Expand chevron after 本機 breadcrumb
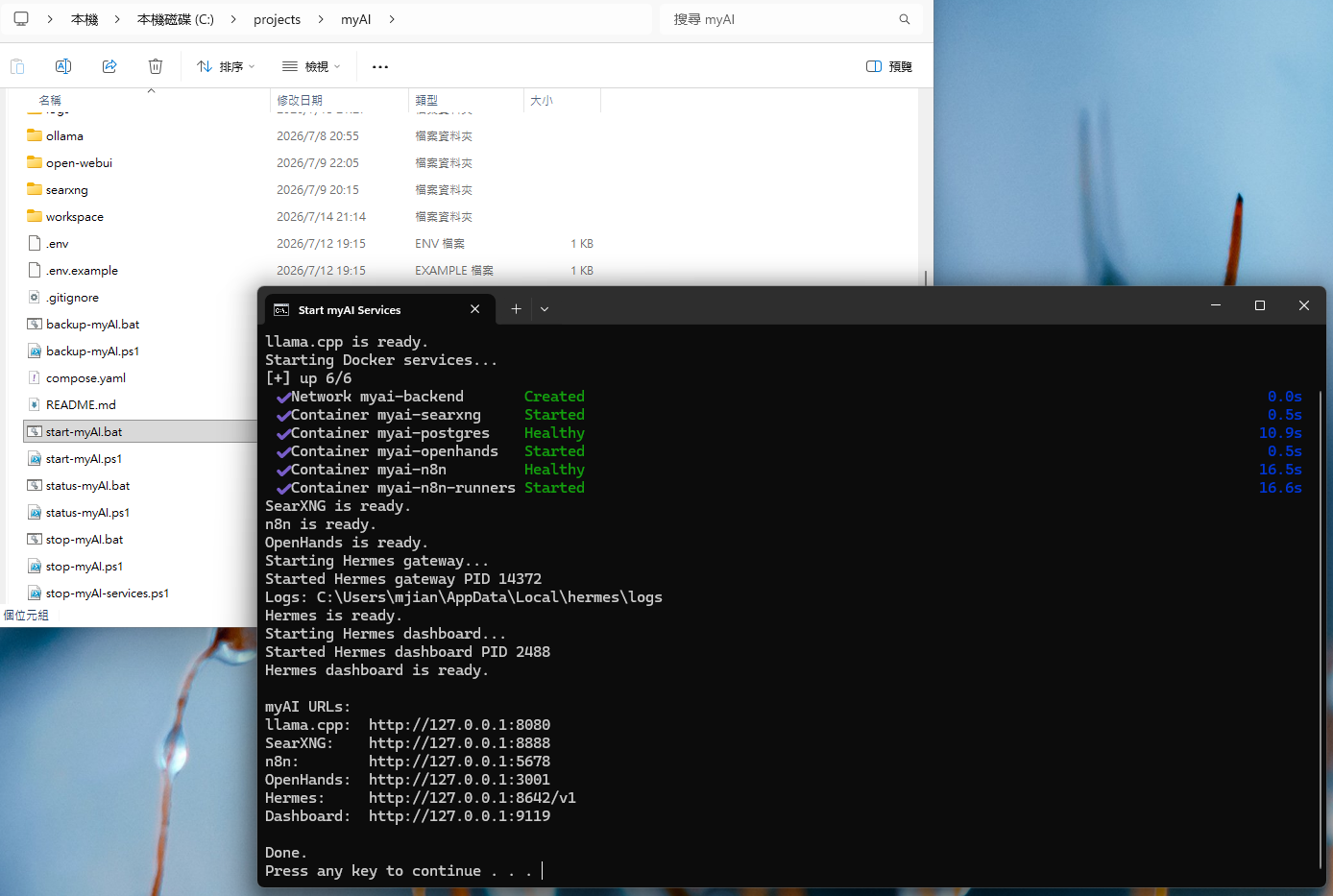Viewport: 1333px width, 896px height. (x=117, y=19)
